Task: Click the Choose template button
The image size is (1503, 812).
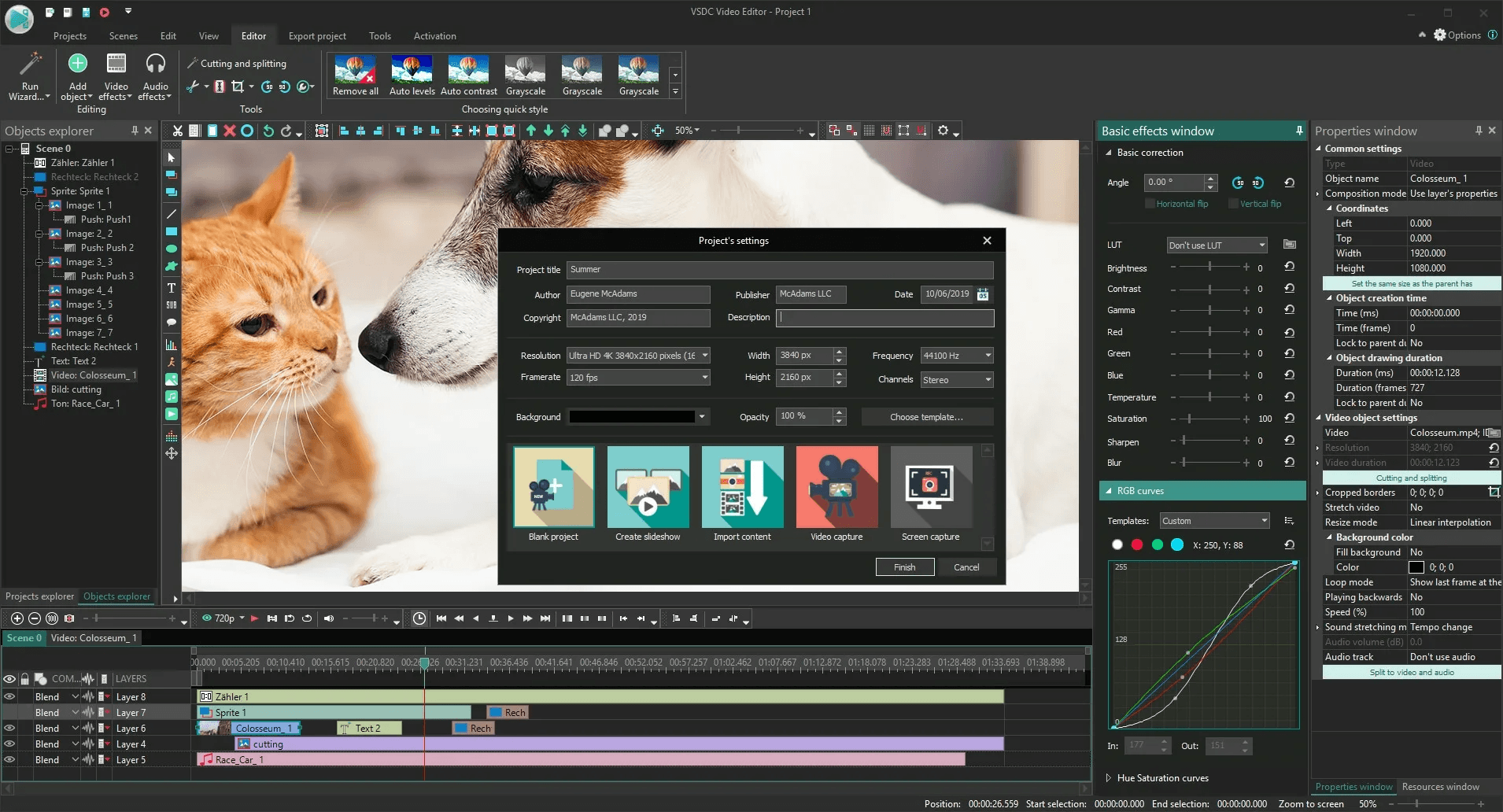Action: click(x=926, y=417)
